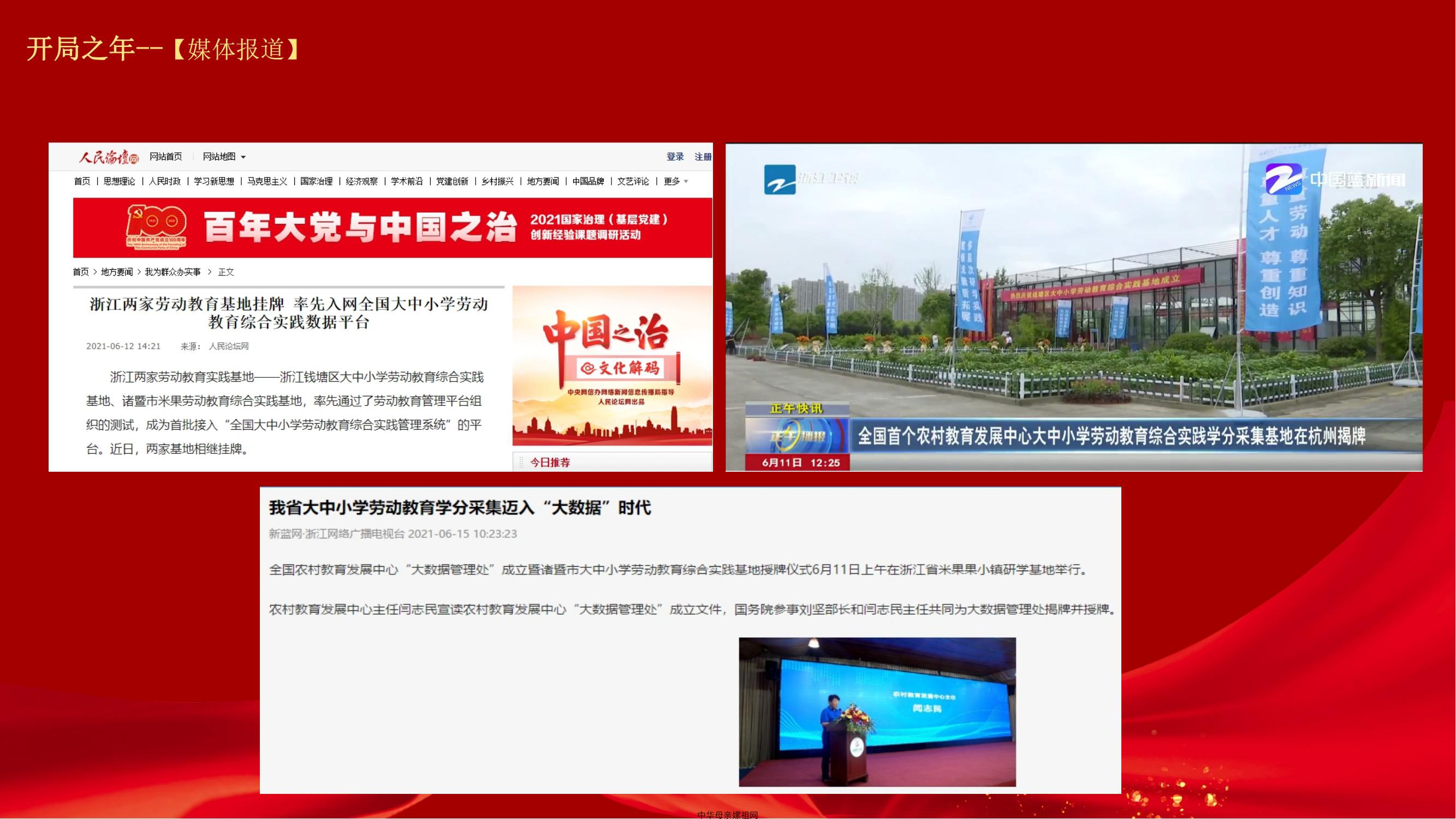Open the 人民时政 nav item
The width and height of the screenshot is (1456, 819).
point(164,181)
